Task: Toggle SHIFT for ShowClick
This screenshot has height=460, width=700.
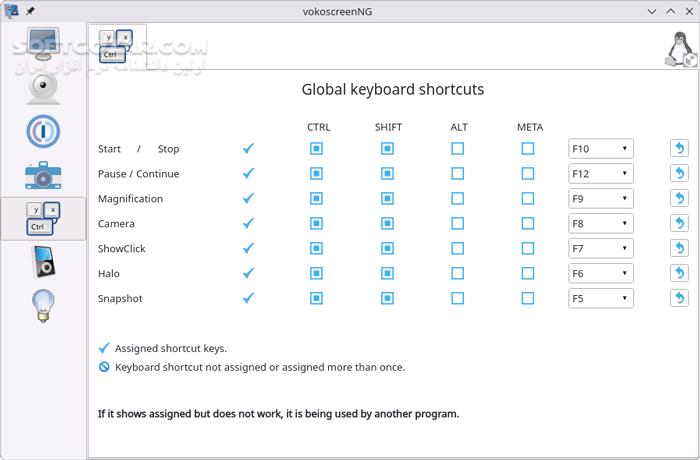Action: pos(388,248)
